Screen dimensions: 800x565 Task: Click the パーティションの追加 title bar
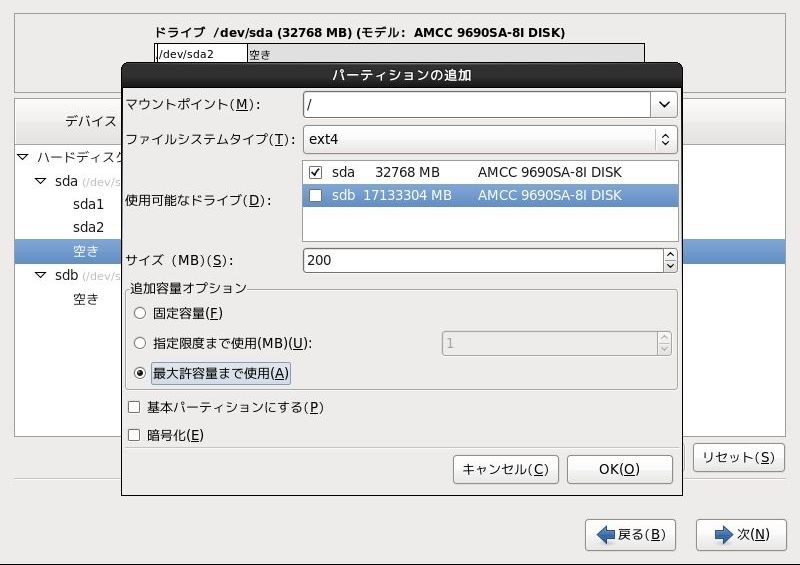402,75
